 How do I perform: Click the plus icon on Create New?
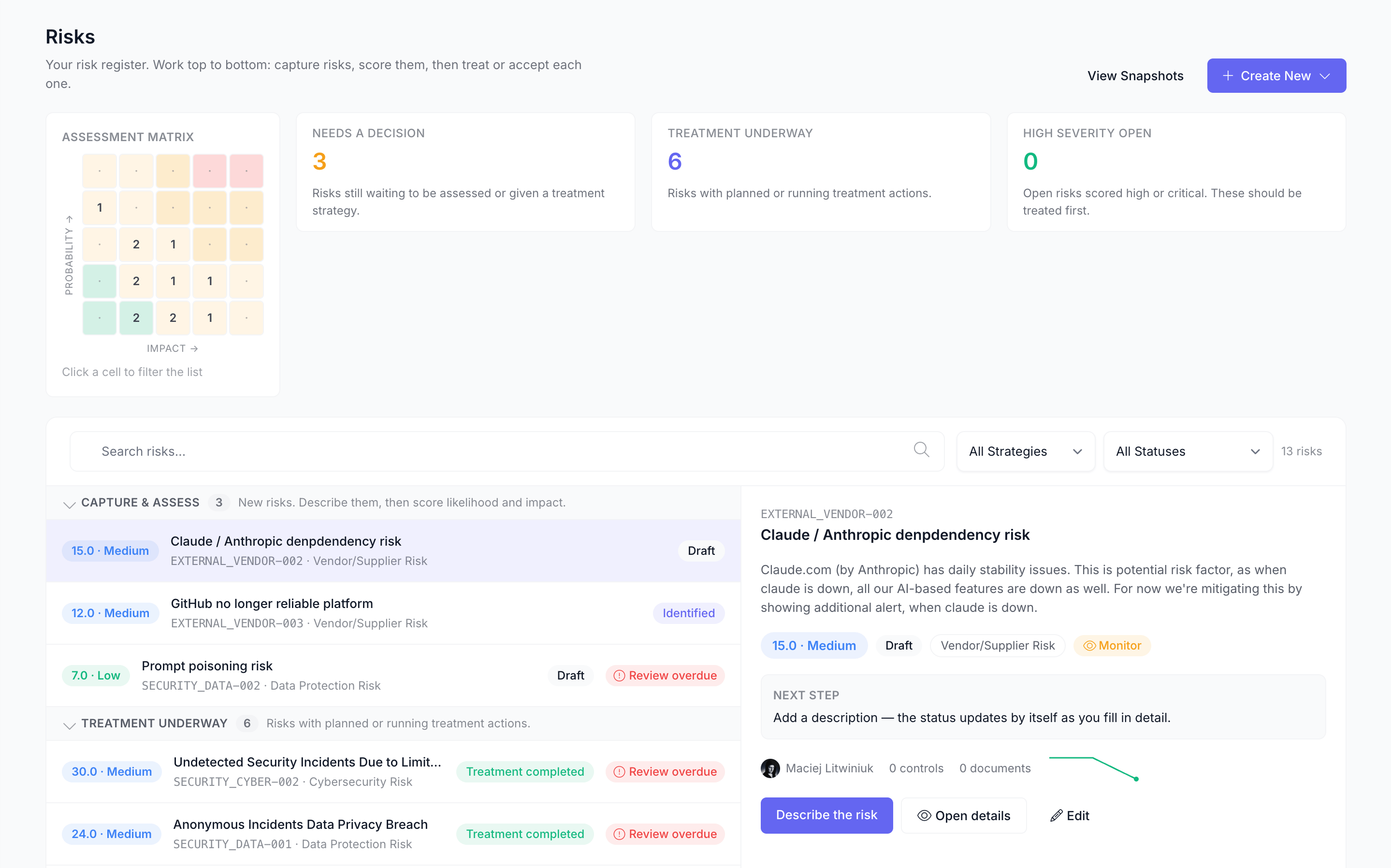(1227, 76)
